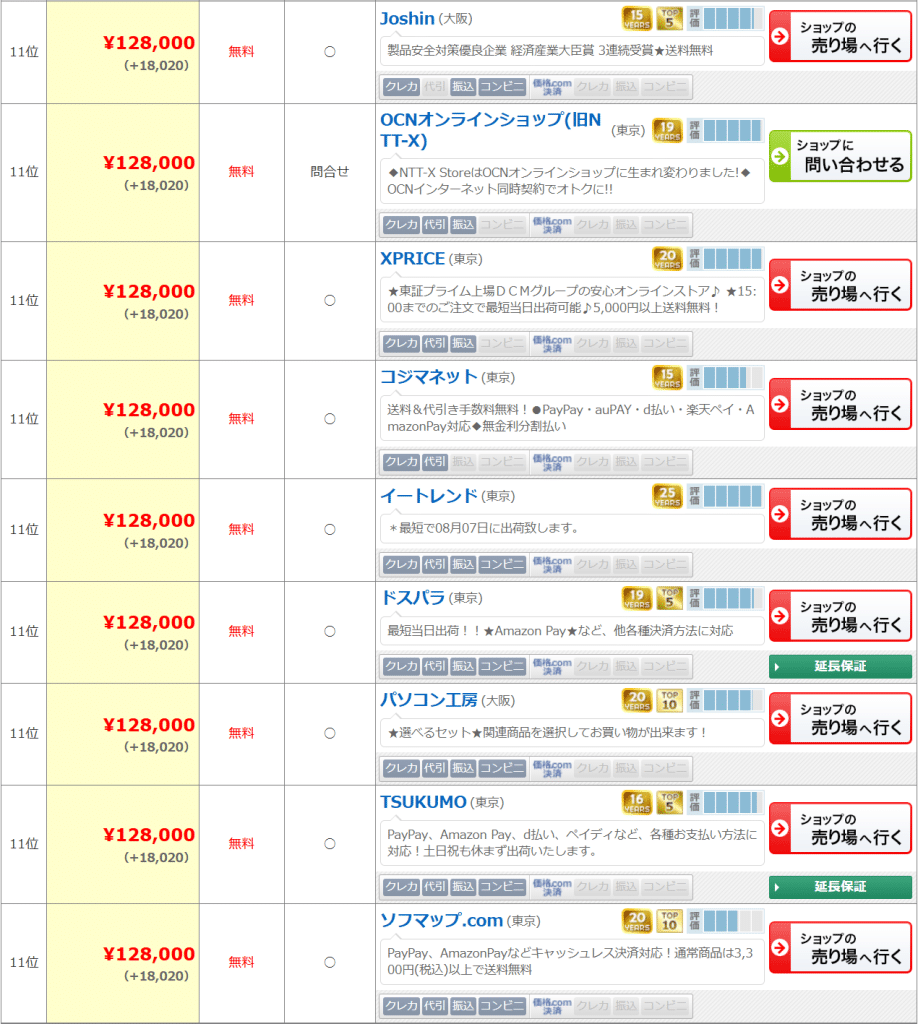
Task: View XPRICE's rating bar
Action: (725, 259)
